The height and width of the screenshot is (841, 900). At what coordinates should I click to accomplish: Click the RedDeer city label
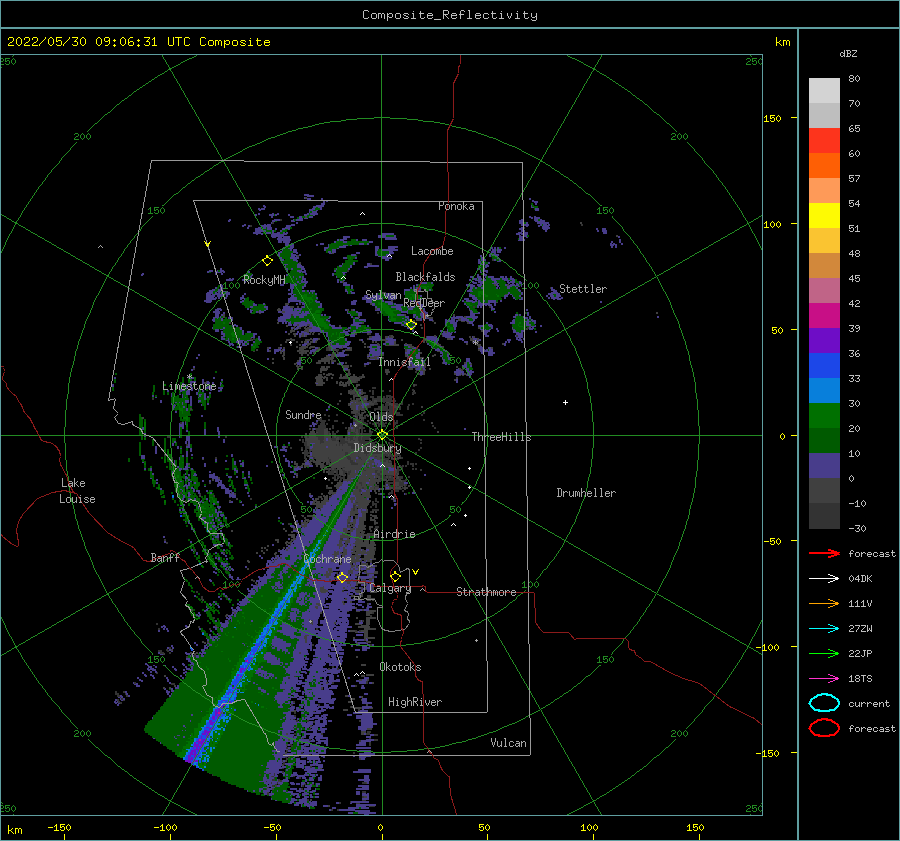click(424, 303)
